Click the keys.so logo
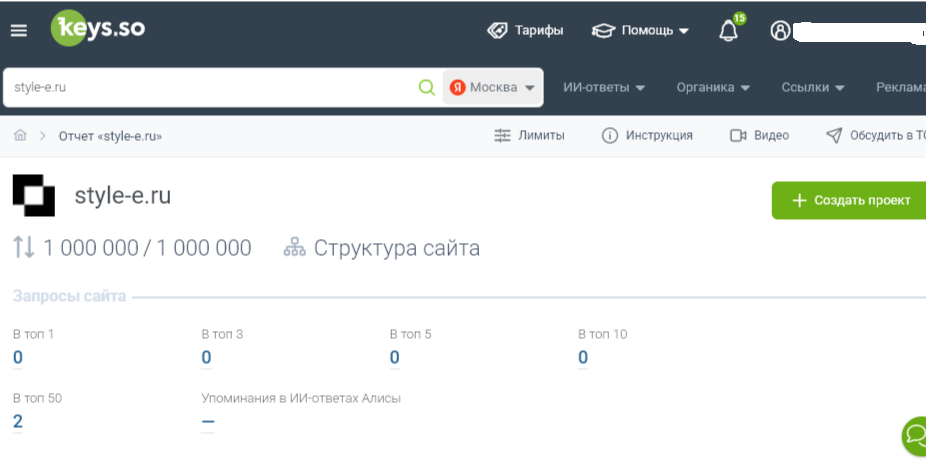The image size is (926, 461). [98, 29]
